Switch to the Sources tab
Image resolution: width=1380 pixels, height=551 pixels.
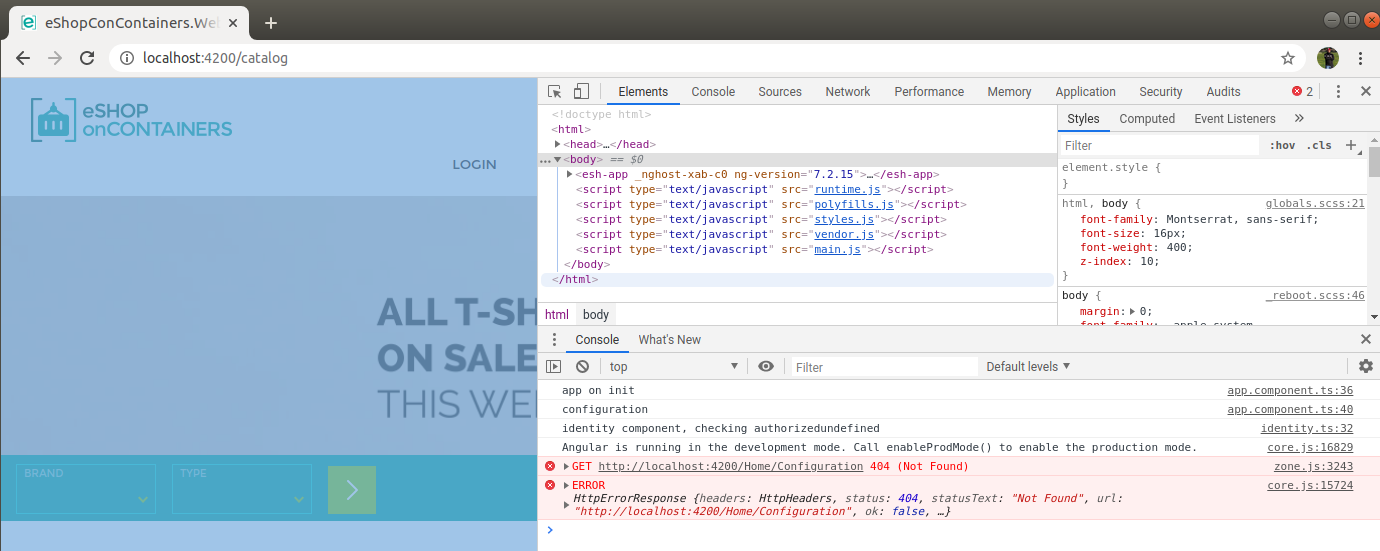780,91
